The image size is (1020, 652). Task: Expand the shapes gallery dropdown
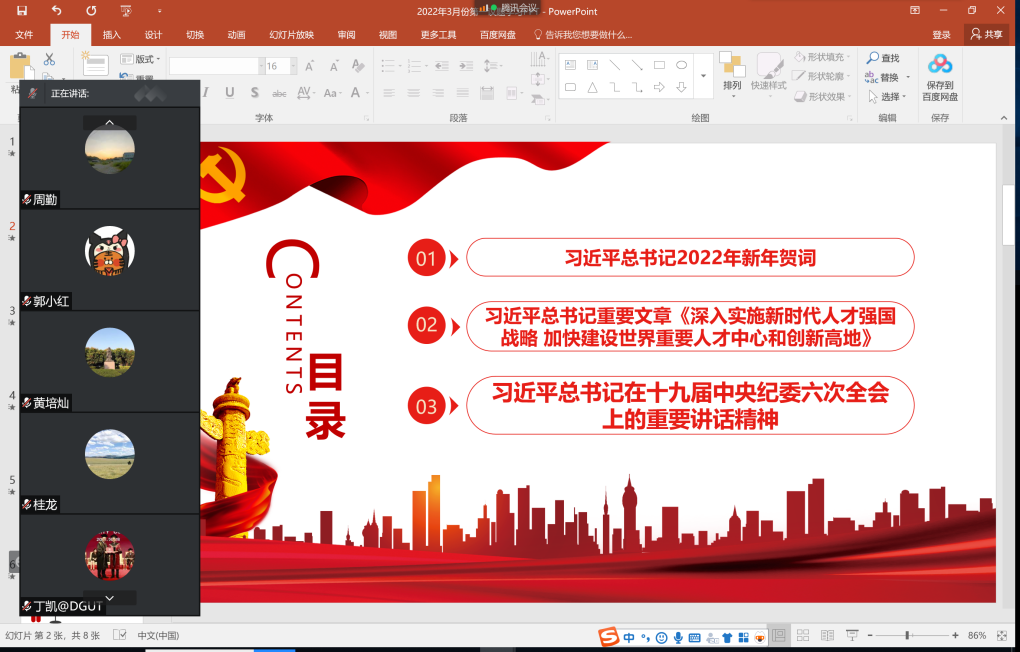(x=703, y=76)
